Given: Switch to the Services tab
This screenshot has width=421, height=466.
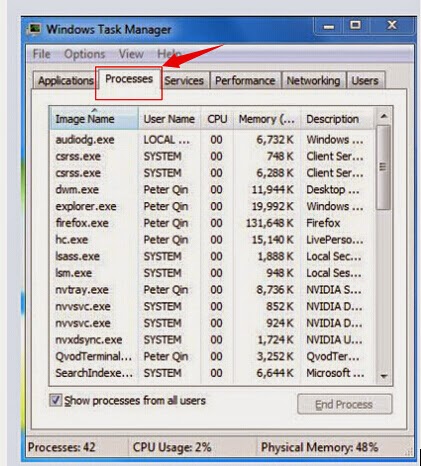Looking at the screenshot, I should (184, 80).
